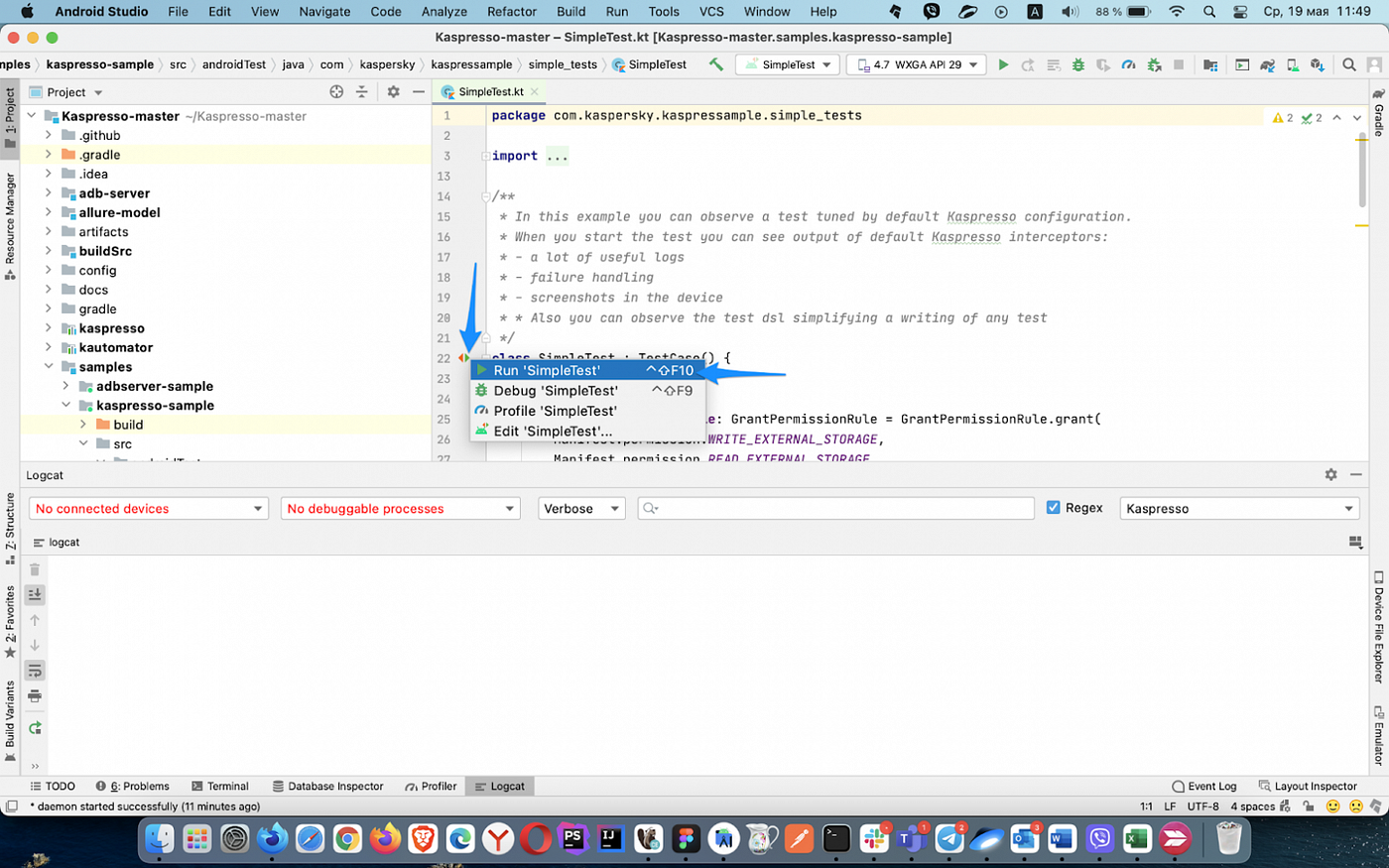Toggle Soft-Wrap in logcat
The image size is (1389, 868).
pos(35,671)
